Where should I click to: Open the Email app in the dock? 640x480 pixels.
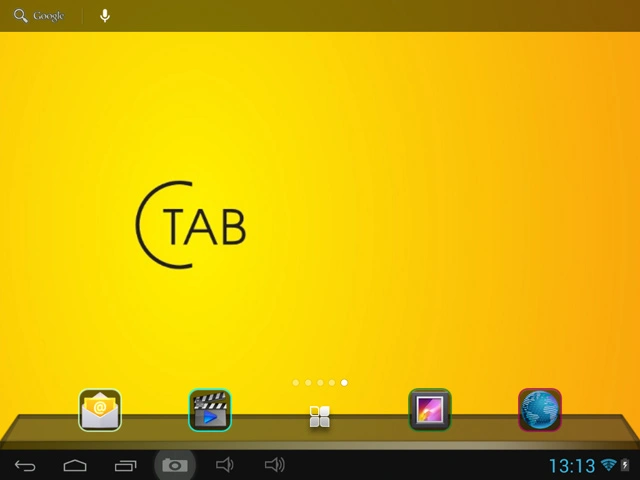pos(100,410)
